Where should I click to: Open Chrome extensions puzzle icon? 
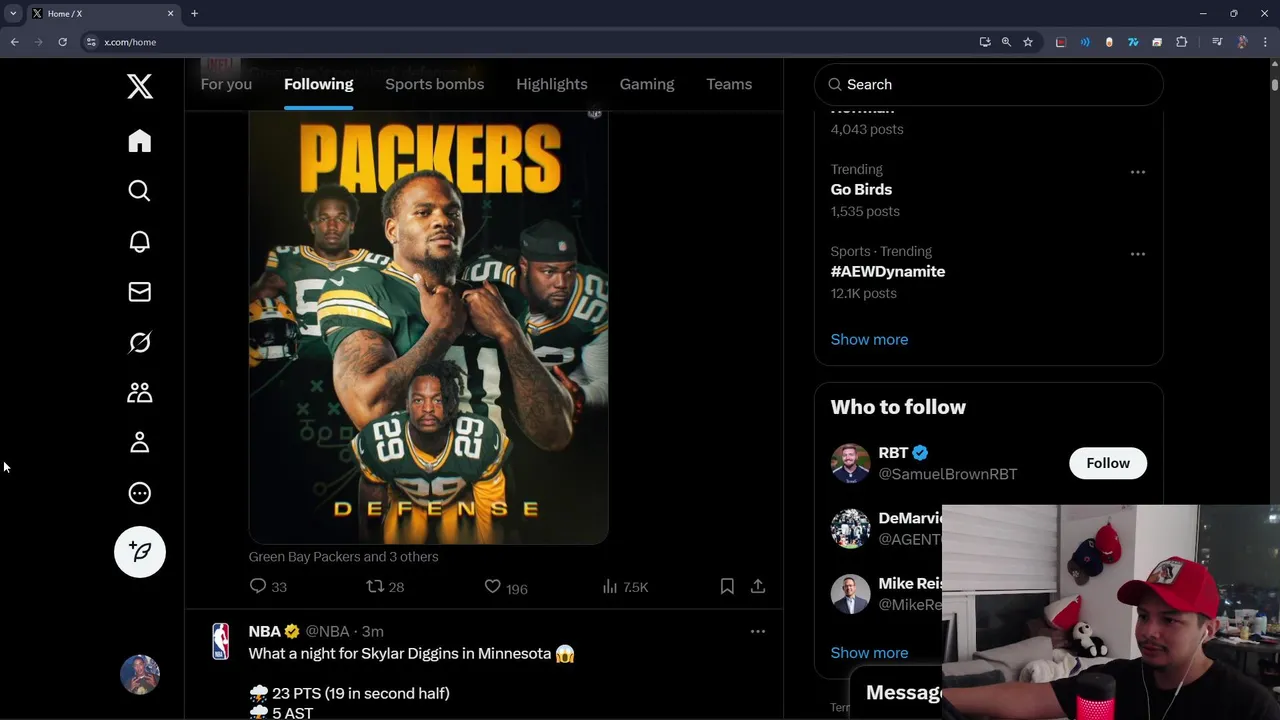(1181, 42)
